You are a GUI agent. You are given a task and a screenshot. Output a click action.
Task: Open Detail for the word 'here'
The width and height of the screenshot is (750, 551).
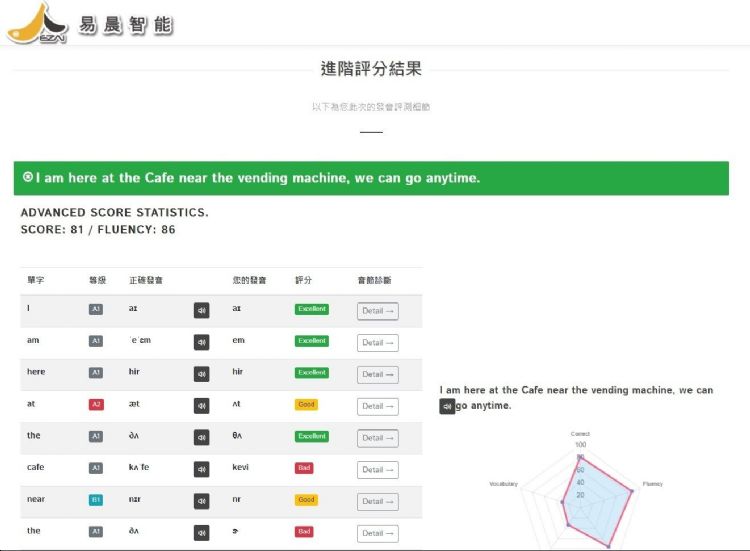tap(377, 375)
